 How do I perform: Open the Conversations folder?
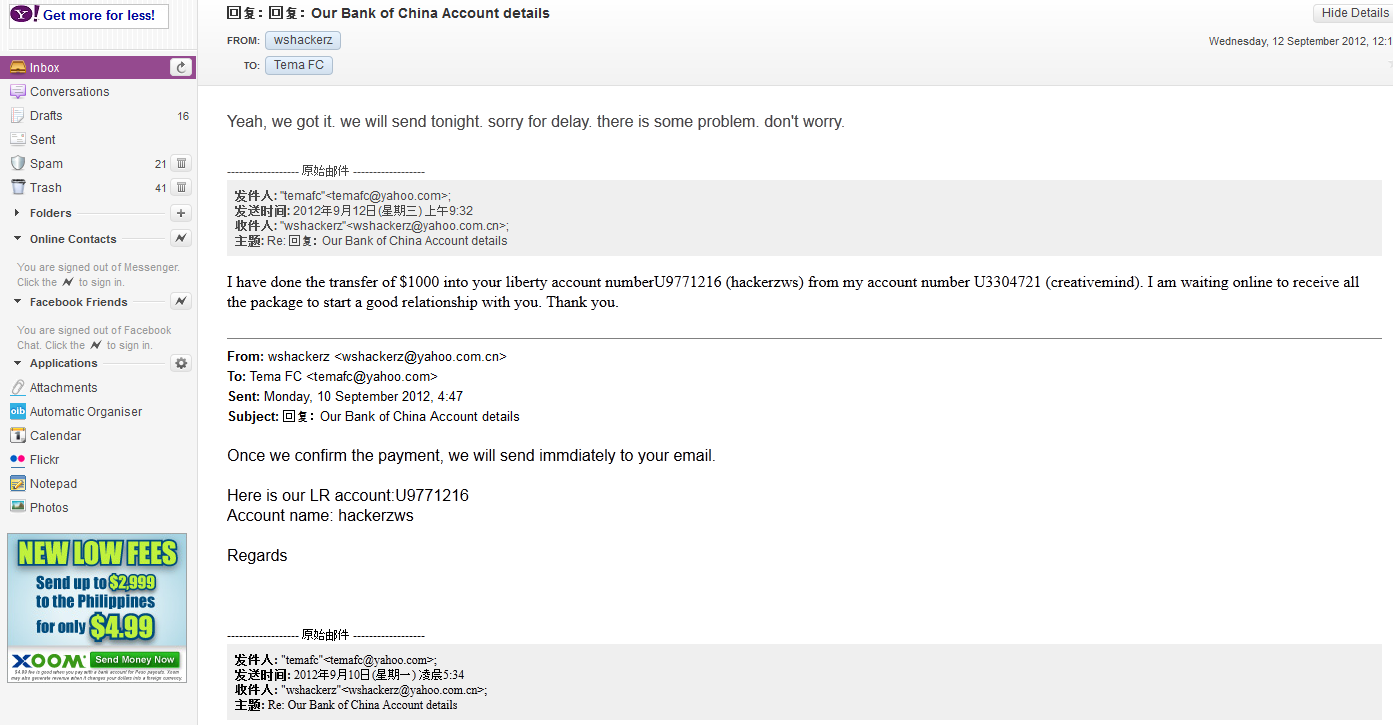coord(69,92)
